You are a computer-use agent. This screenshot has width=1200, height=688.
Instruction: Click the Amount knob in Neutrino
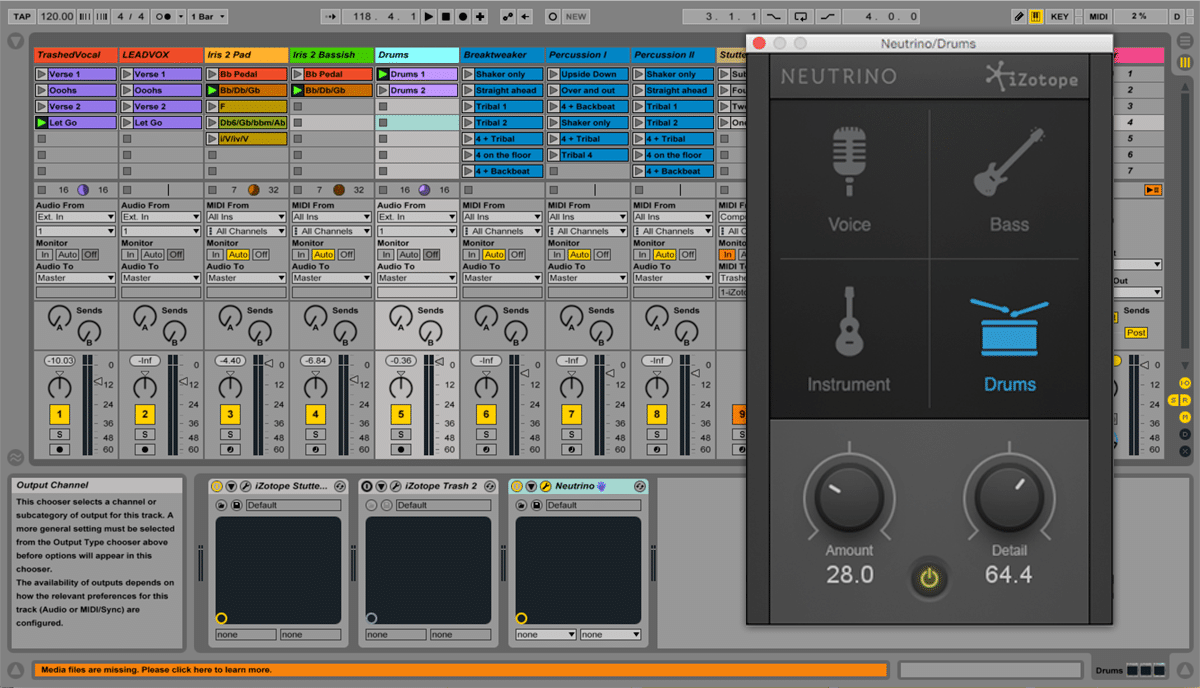(x=849, y=497)
